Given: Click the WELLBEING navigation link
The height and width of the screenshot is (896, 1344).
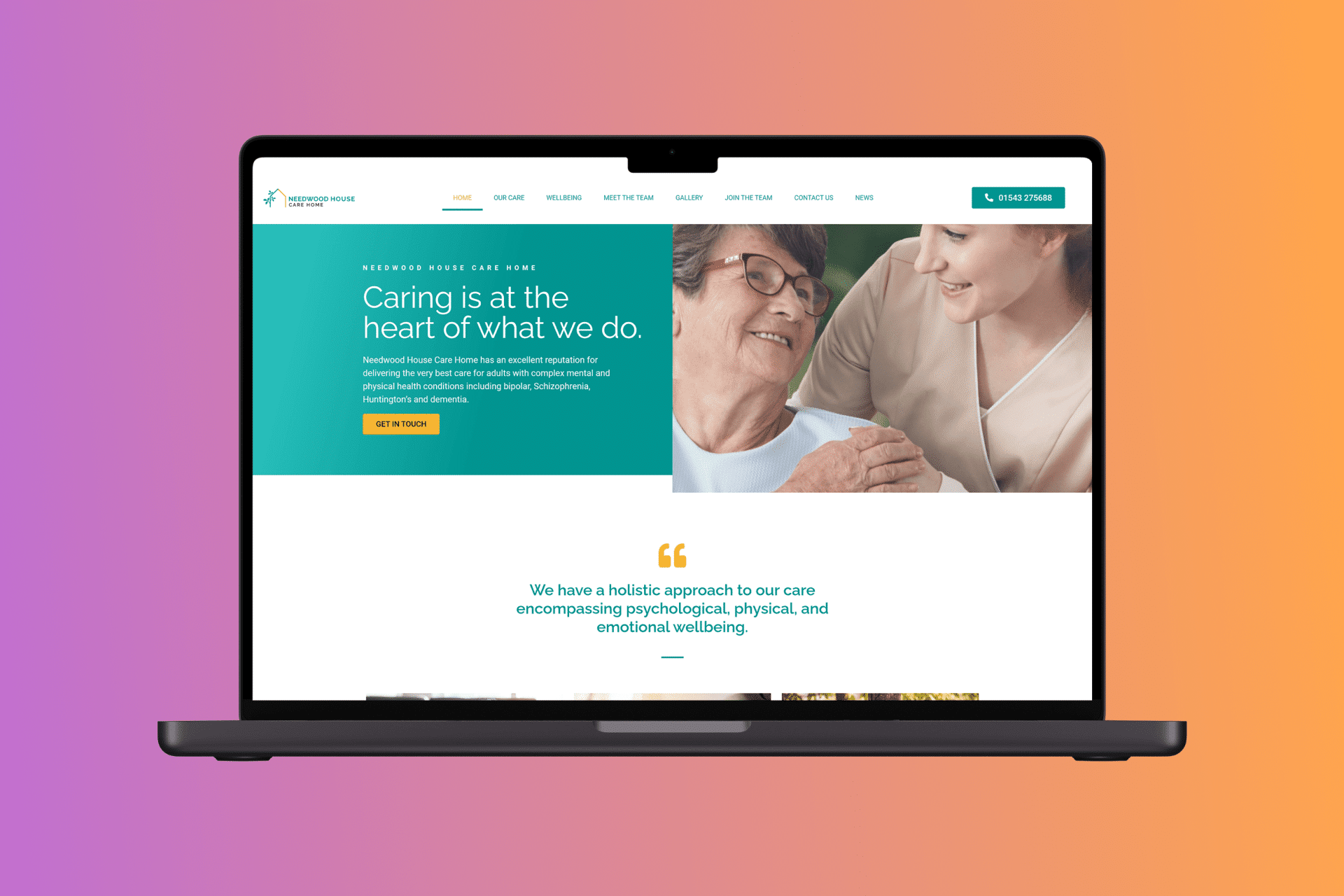Looking at the screenshot, I should click(x=562, y=197).
